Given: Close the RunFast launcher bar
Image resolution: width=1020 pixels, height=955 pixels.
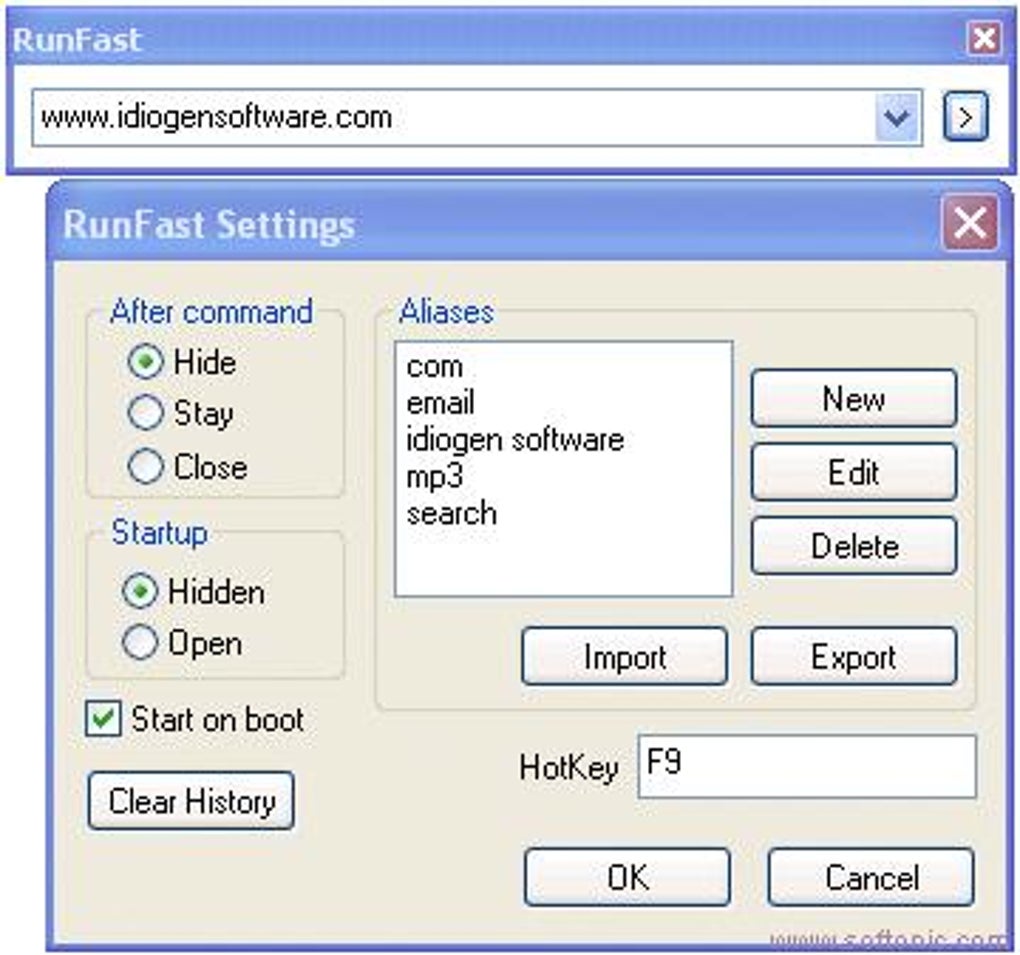Looking at the screenshot, I should coord(984,40).
